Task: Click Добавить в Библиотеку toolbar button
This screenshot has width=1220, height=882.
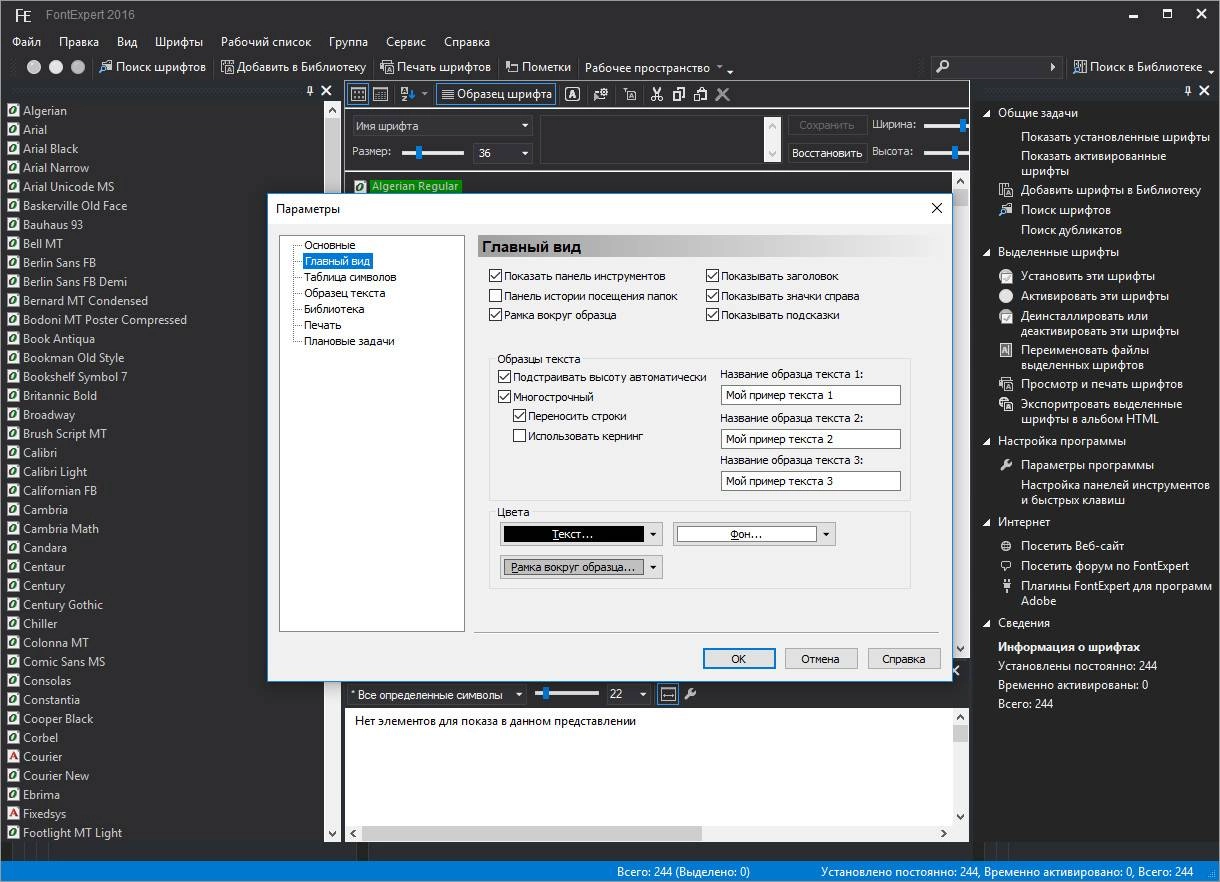Action: (293, 67)
